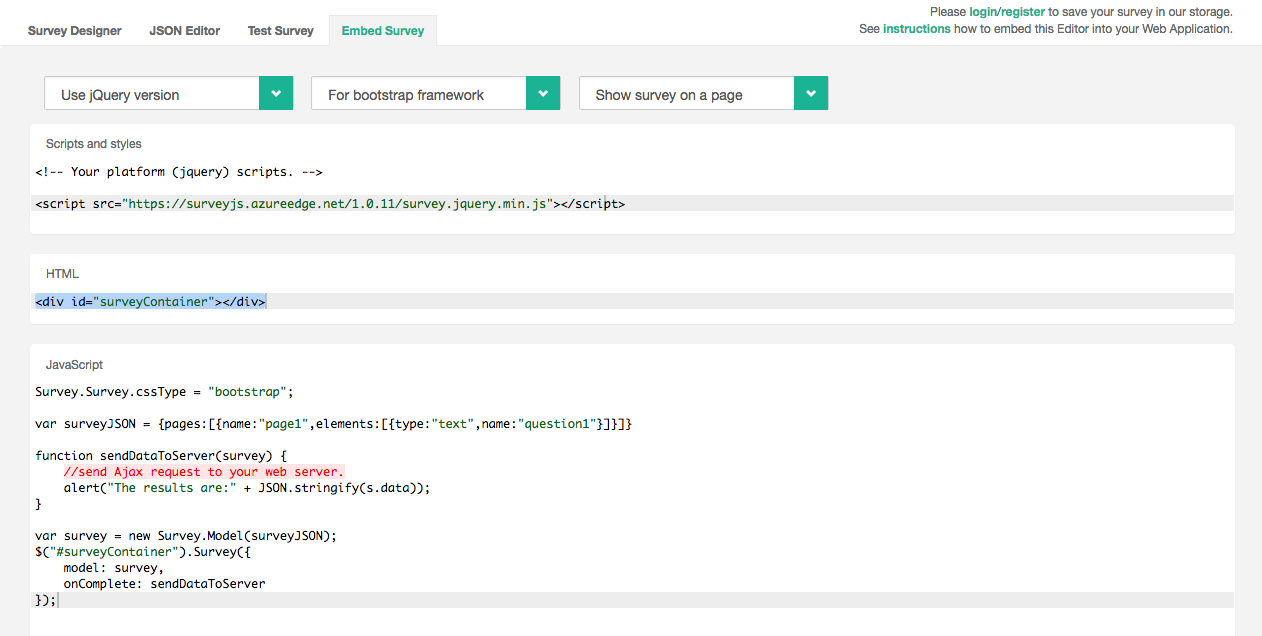1262x636 pixels.
Task: Open the JSON Editor tab
Action: pyautogui.click(x=185, y=31)
